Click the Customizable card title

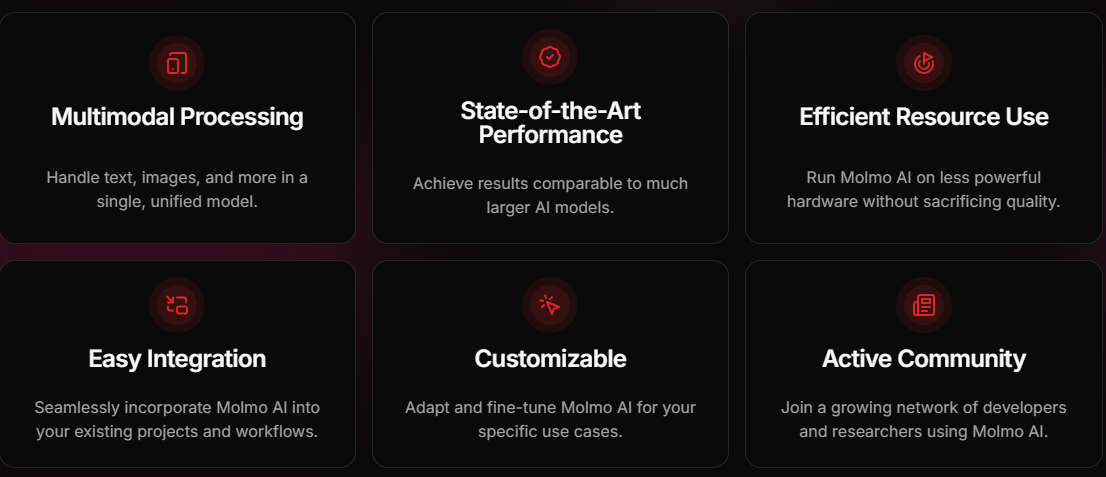(x=550, y=358)
